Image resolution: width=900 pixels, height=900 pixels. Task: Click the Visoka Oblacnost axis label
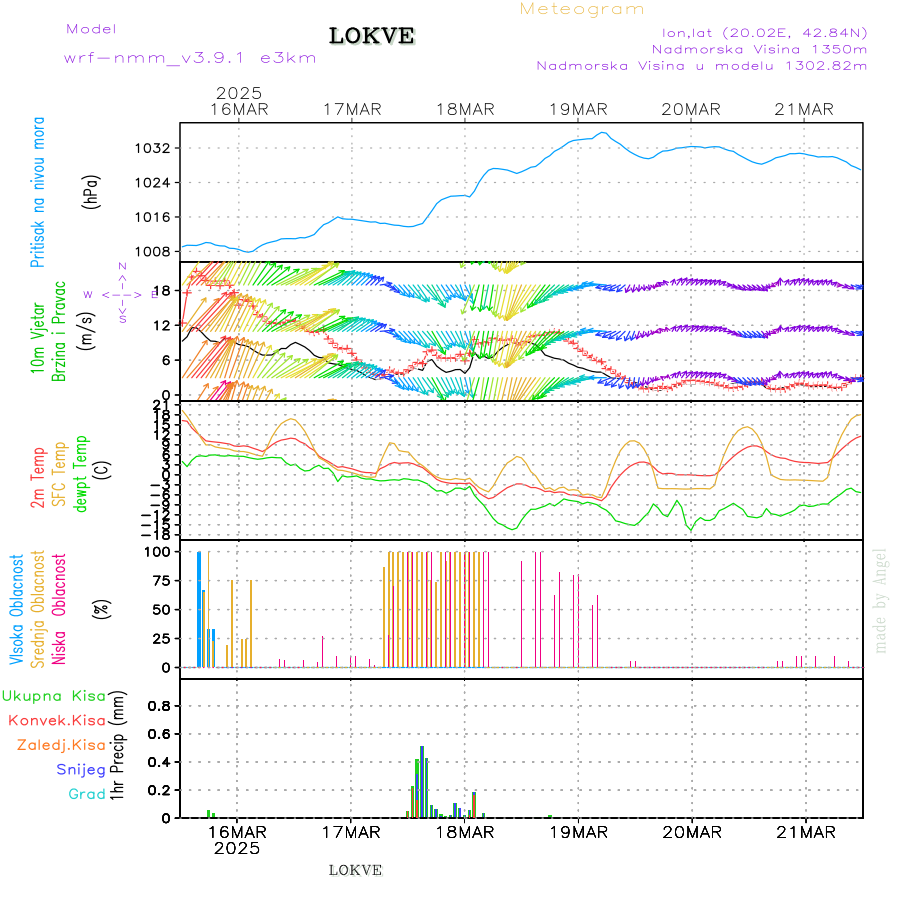(x=17, y=608)
